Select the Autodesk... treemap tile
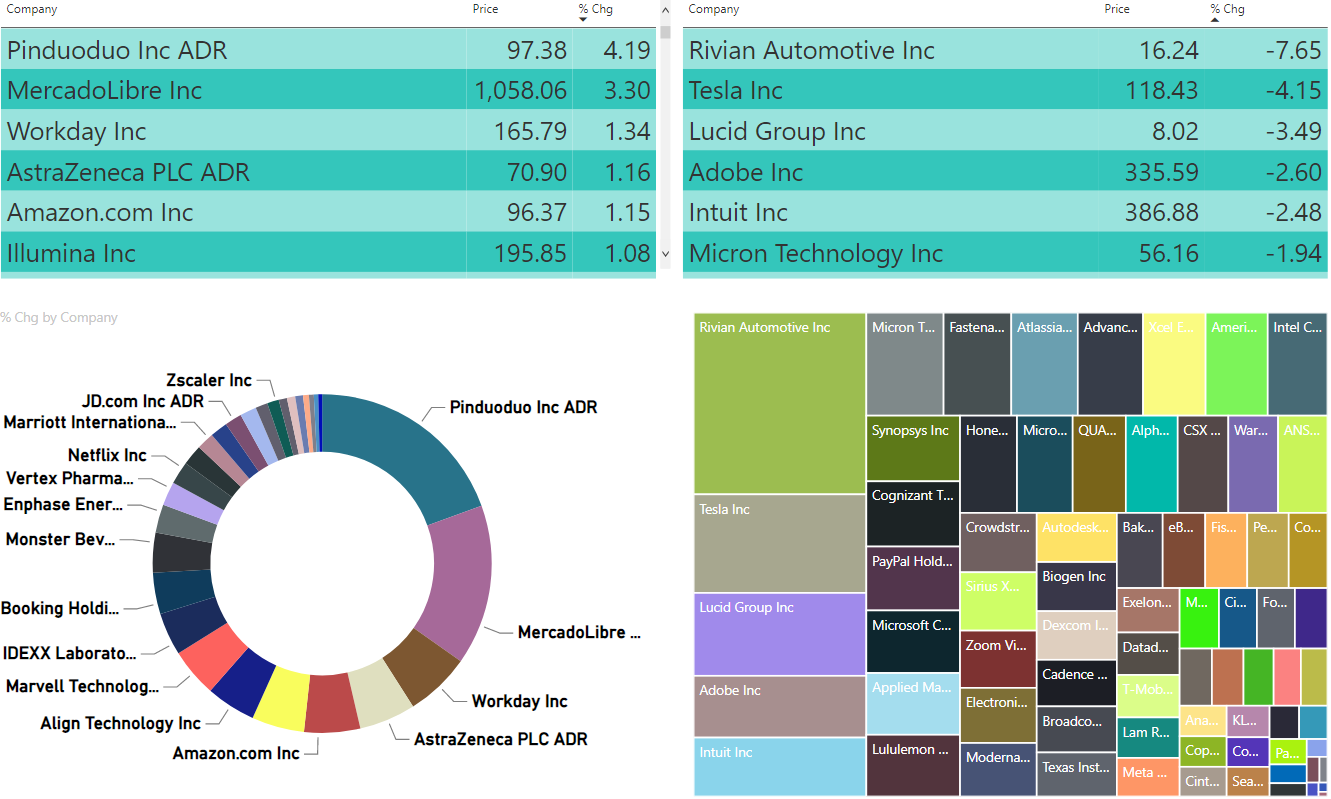 pos(1077,538)
